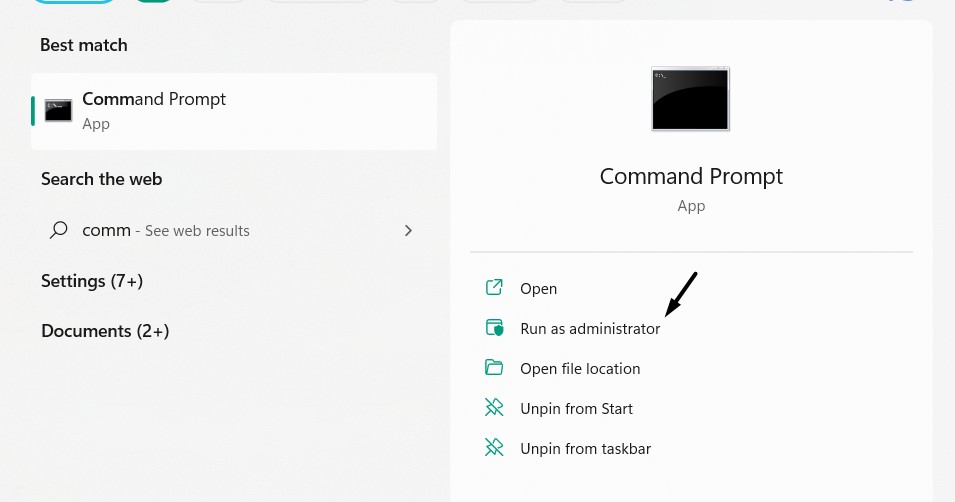The height and width of the screenshot is (502, 955).
Task: Choose the Run as administrator text label
Action: pos(590,329)
